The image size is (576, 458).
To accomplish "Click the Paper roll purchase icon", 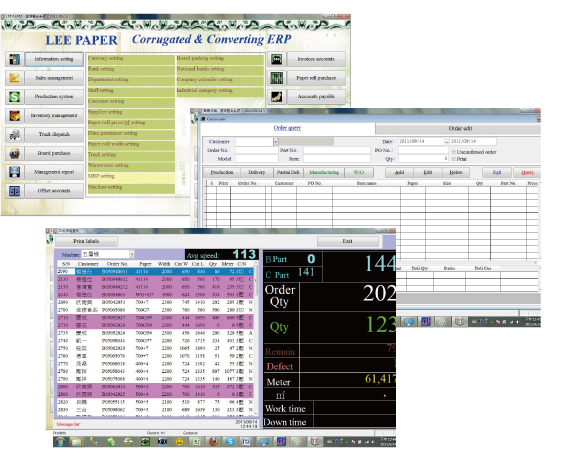I will 277,78.
